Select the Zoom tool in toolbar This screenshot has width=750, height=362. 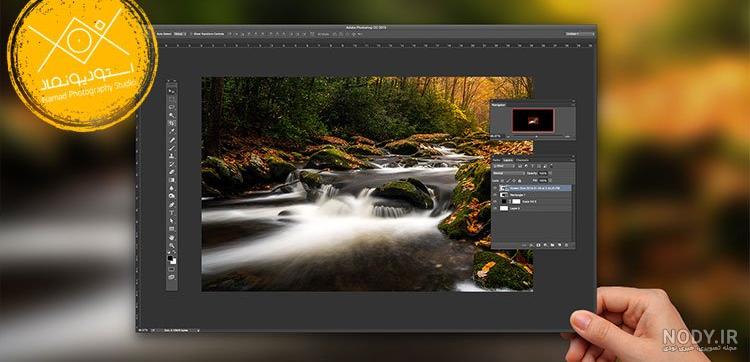coord(172,246)
